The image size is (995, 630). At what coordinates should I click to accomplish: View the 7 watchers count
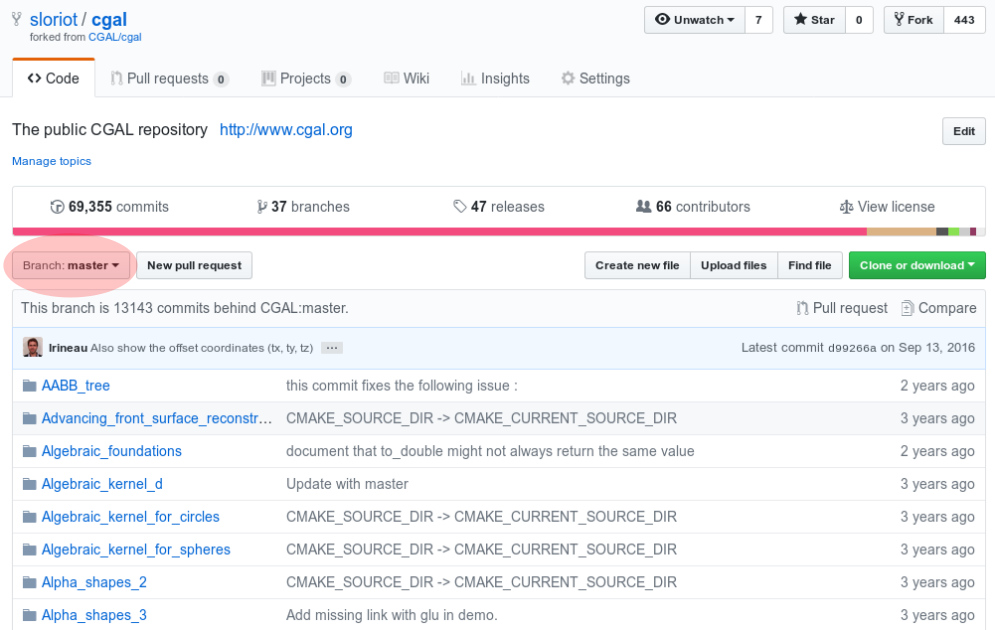click(x=758, y=20)
